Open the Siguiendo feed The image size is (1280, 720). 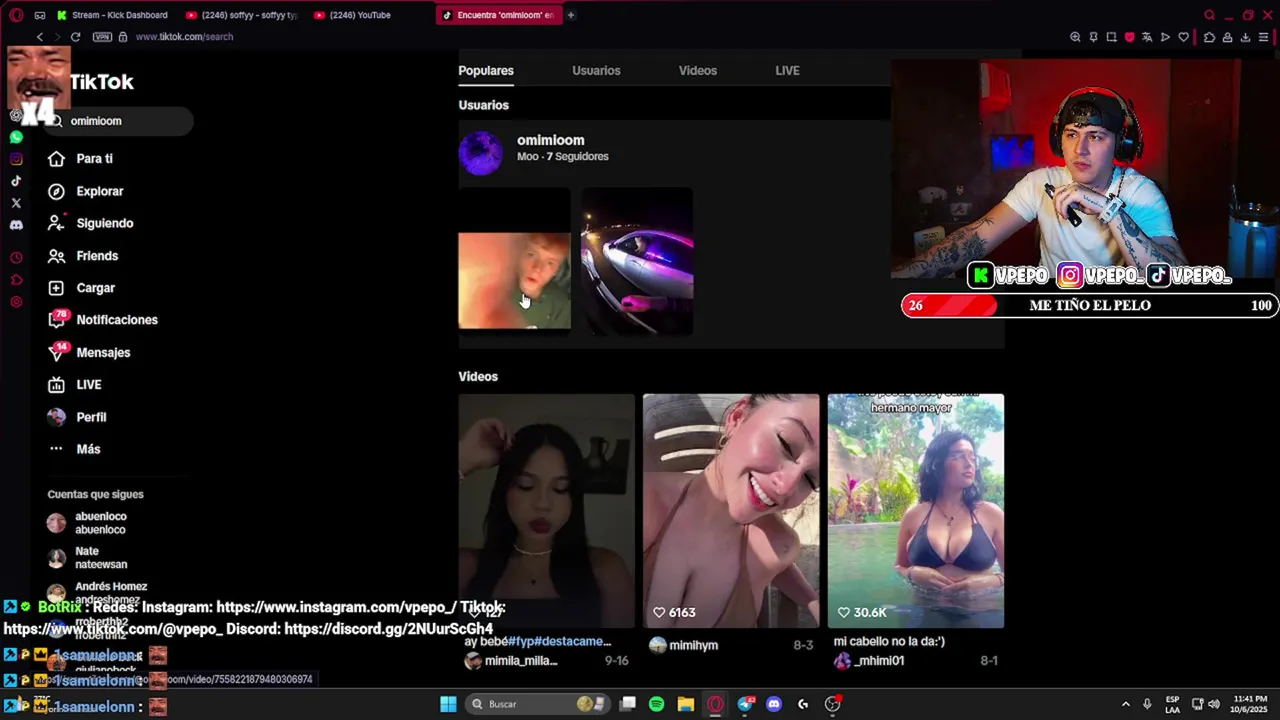[104, 223]
